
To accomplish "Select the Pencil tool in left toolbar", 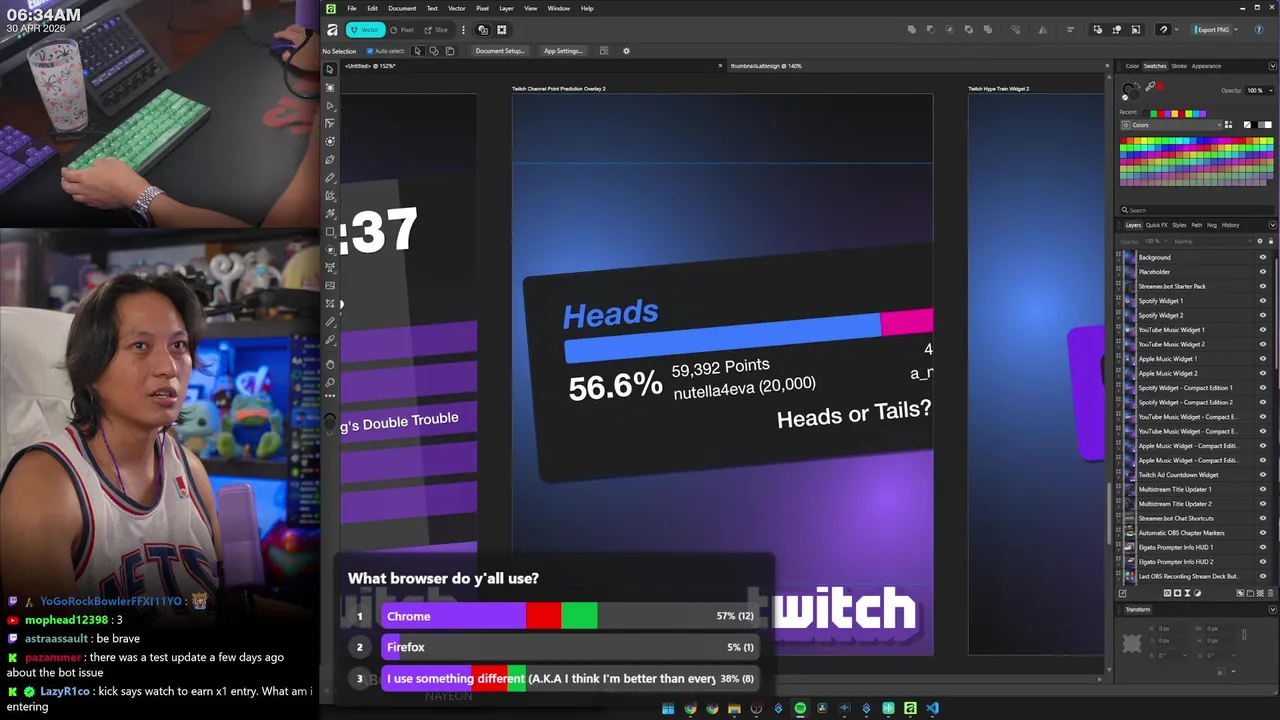I will tap(330, 177).
